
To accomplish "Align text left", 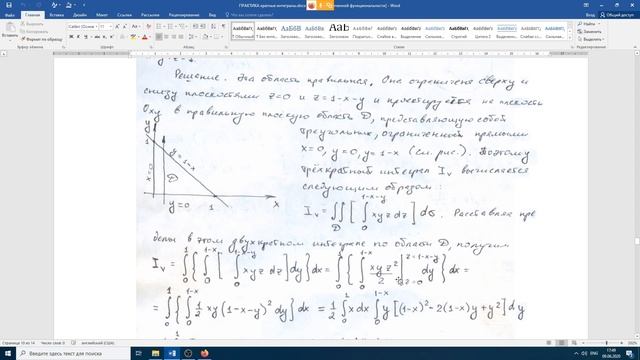I will pos(159,37).
